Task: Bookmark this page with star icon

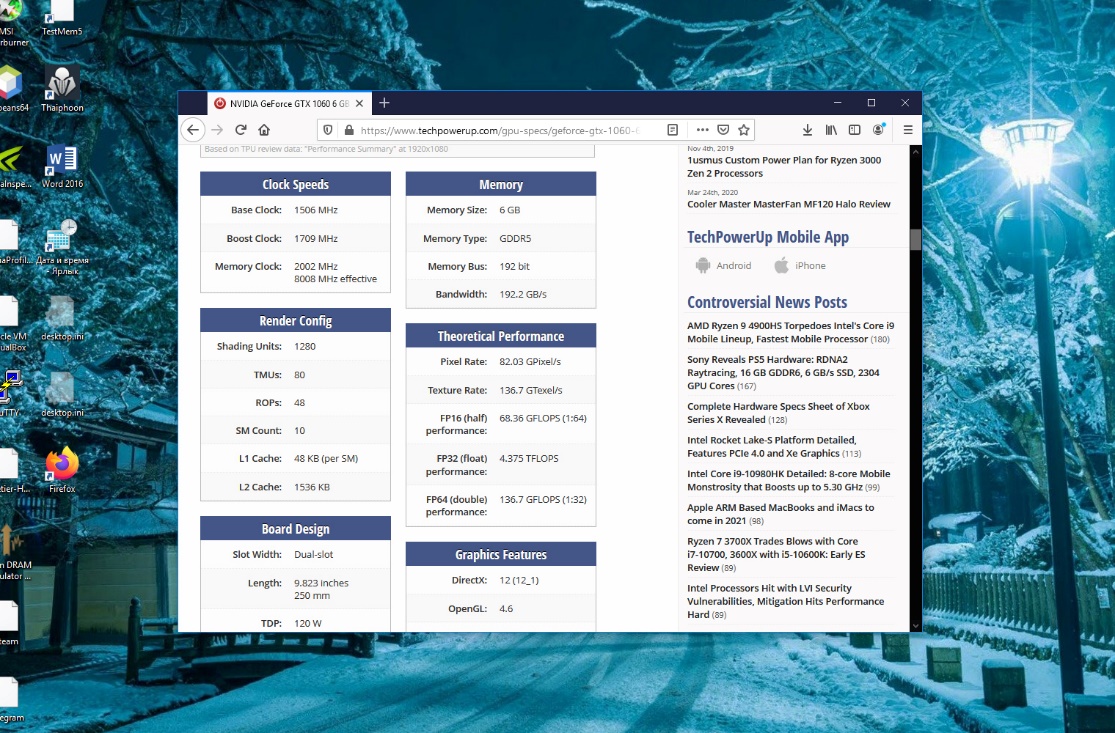Action: (744, 130)
